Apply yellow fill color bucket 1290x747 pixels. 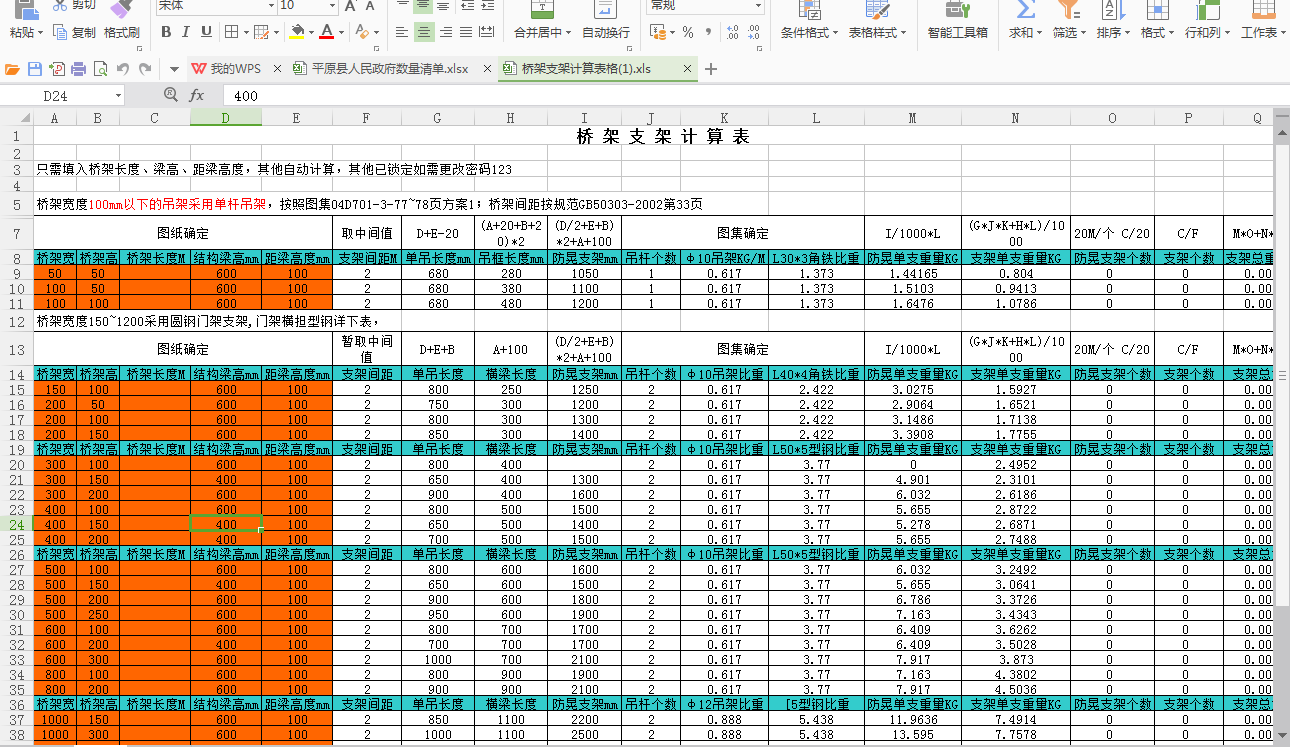point(296,32)
